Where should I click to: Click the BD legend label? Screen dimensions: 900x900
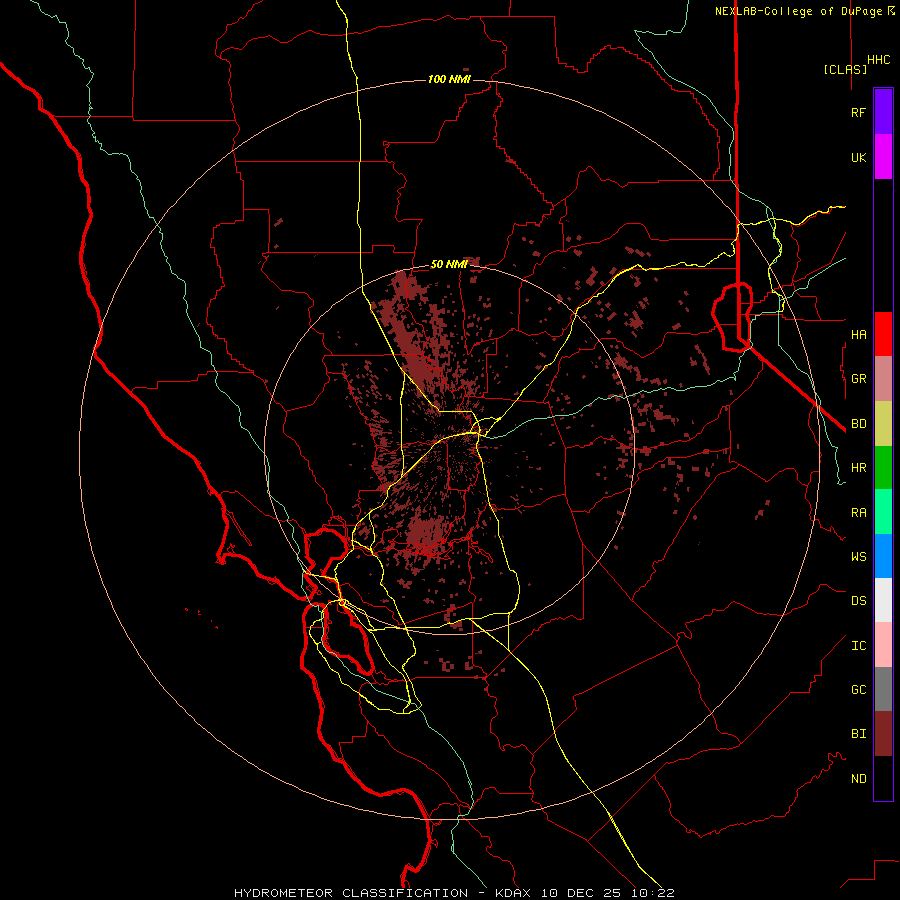point(858,424)
